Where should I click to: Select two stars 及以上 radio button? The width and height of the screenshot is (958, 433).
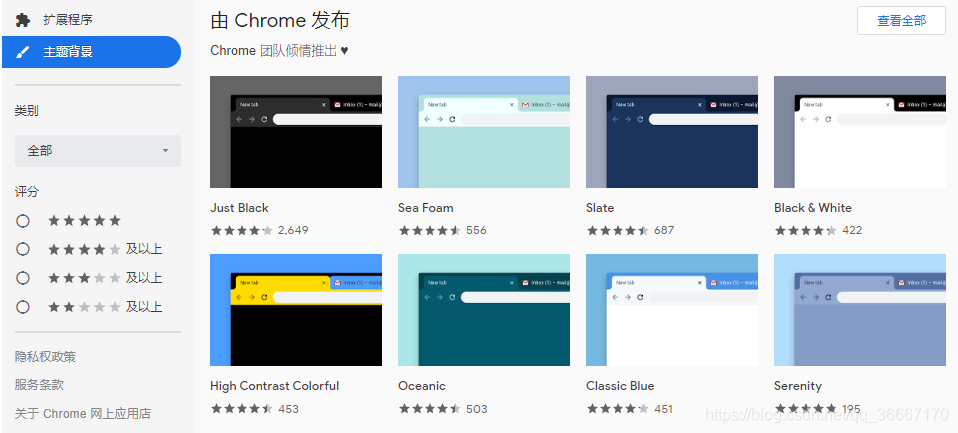pos(23,307)
